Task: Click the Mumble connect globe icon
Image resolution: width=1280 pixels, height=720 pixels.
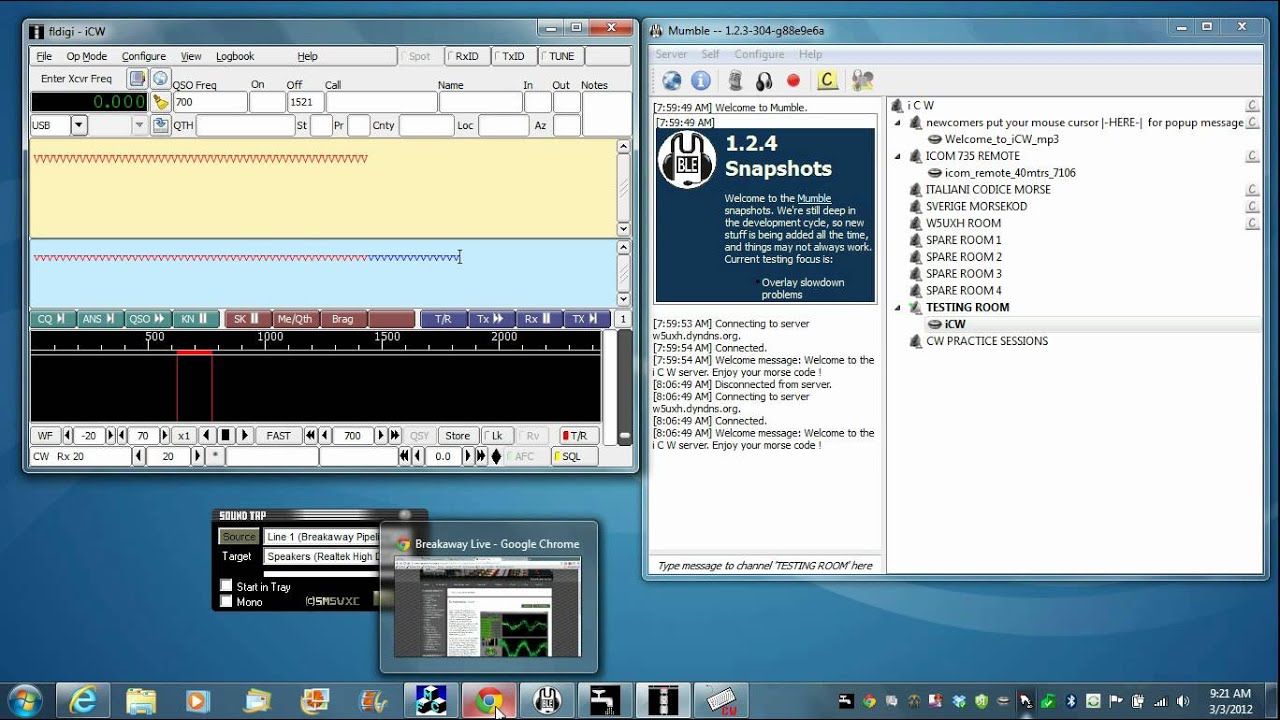Action: 671,80
